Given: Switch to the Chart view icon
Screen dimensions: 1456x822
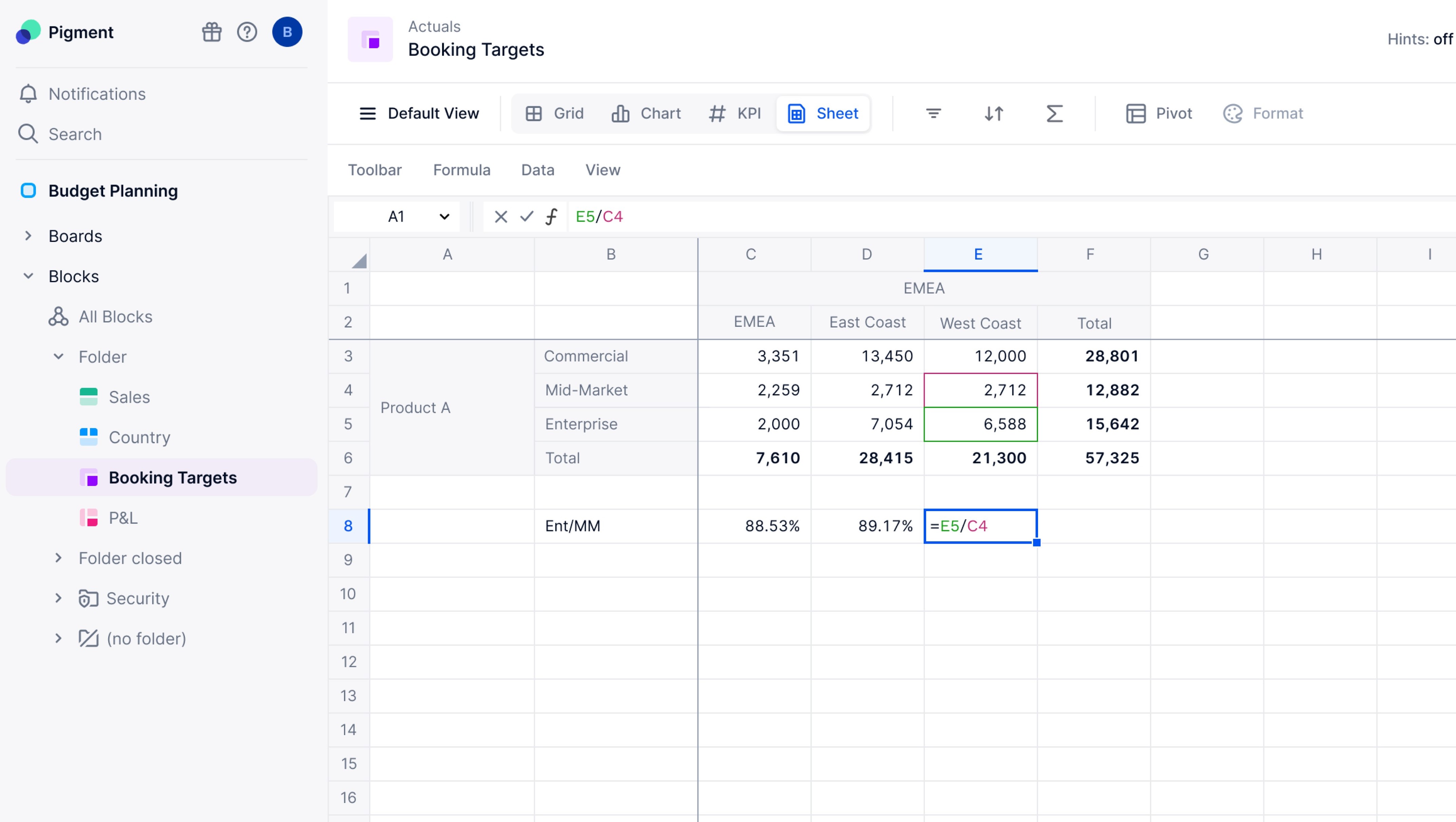Looking at the screenshot, I should (647, 113).
